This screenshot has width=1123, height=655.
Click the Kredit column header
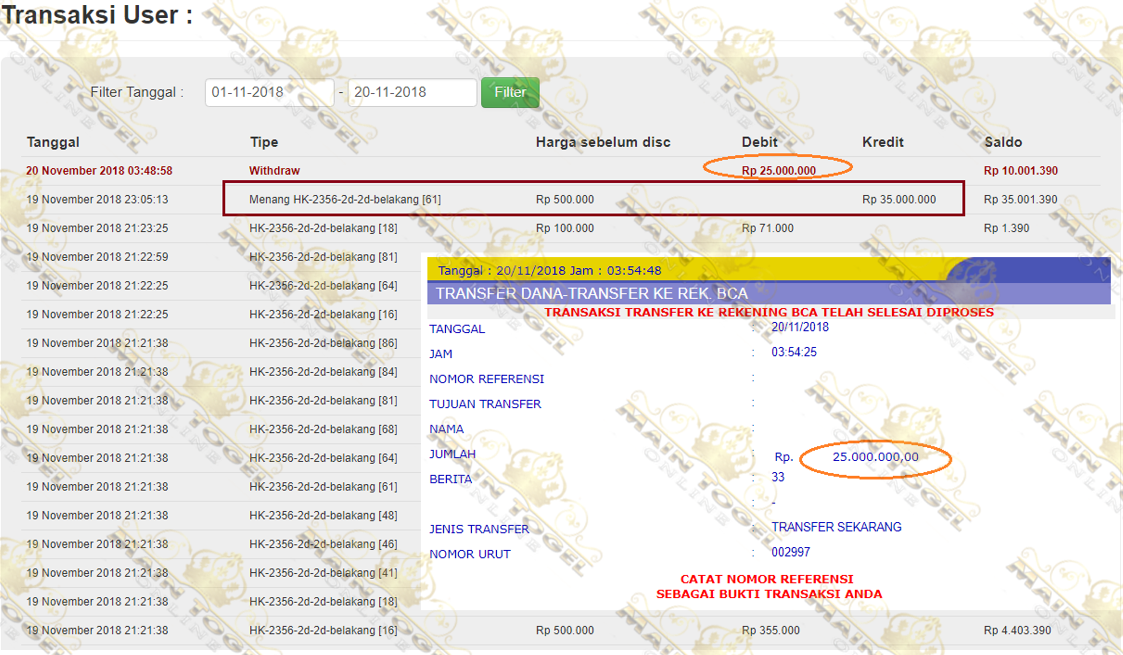click(x=883, y=142)
